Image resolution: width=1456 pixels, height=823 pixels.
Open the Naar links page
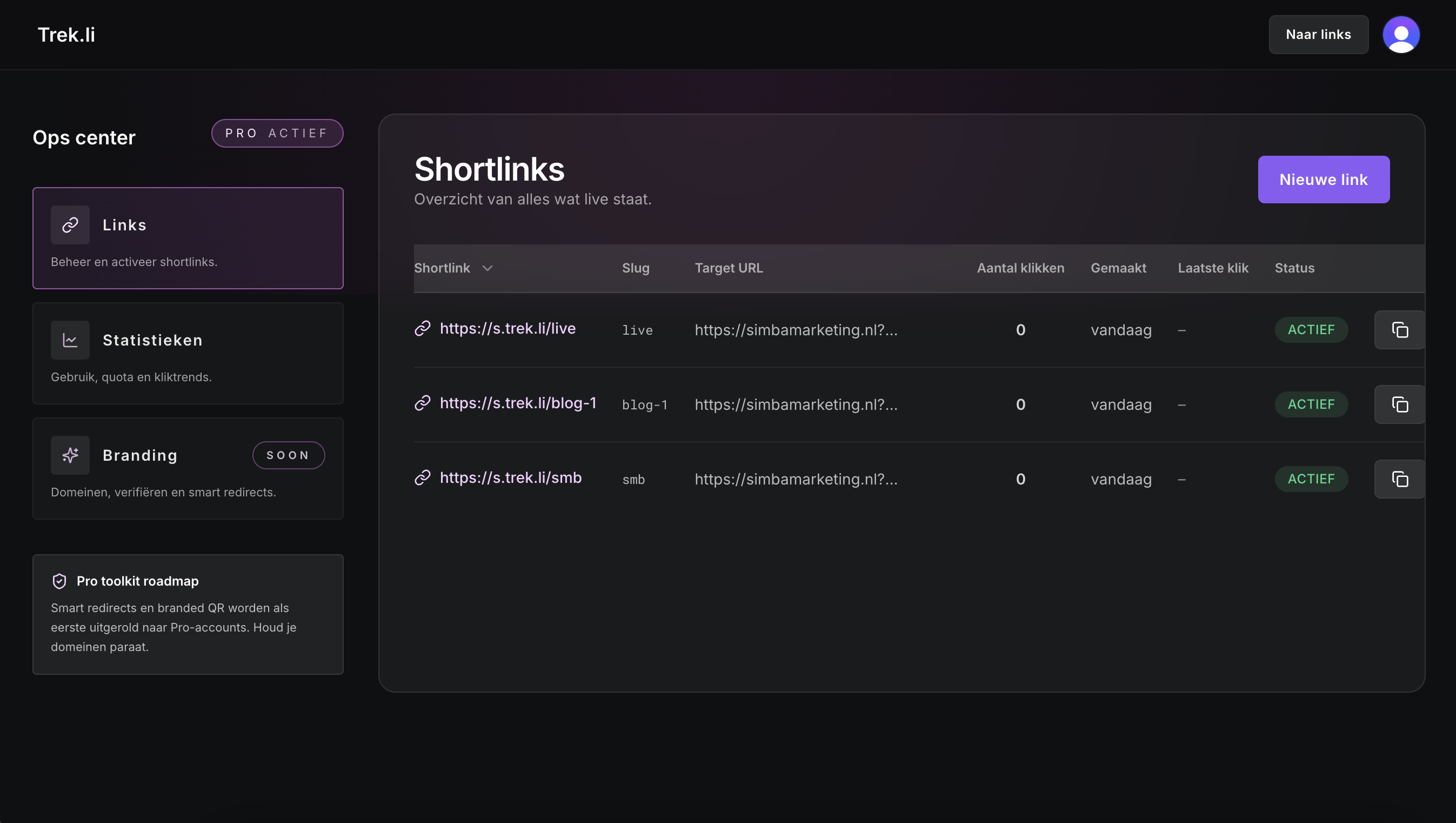pos(1318,35)
